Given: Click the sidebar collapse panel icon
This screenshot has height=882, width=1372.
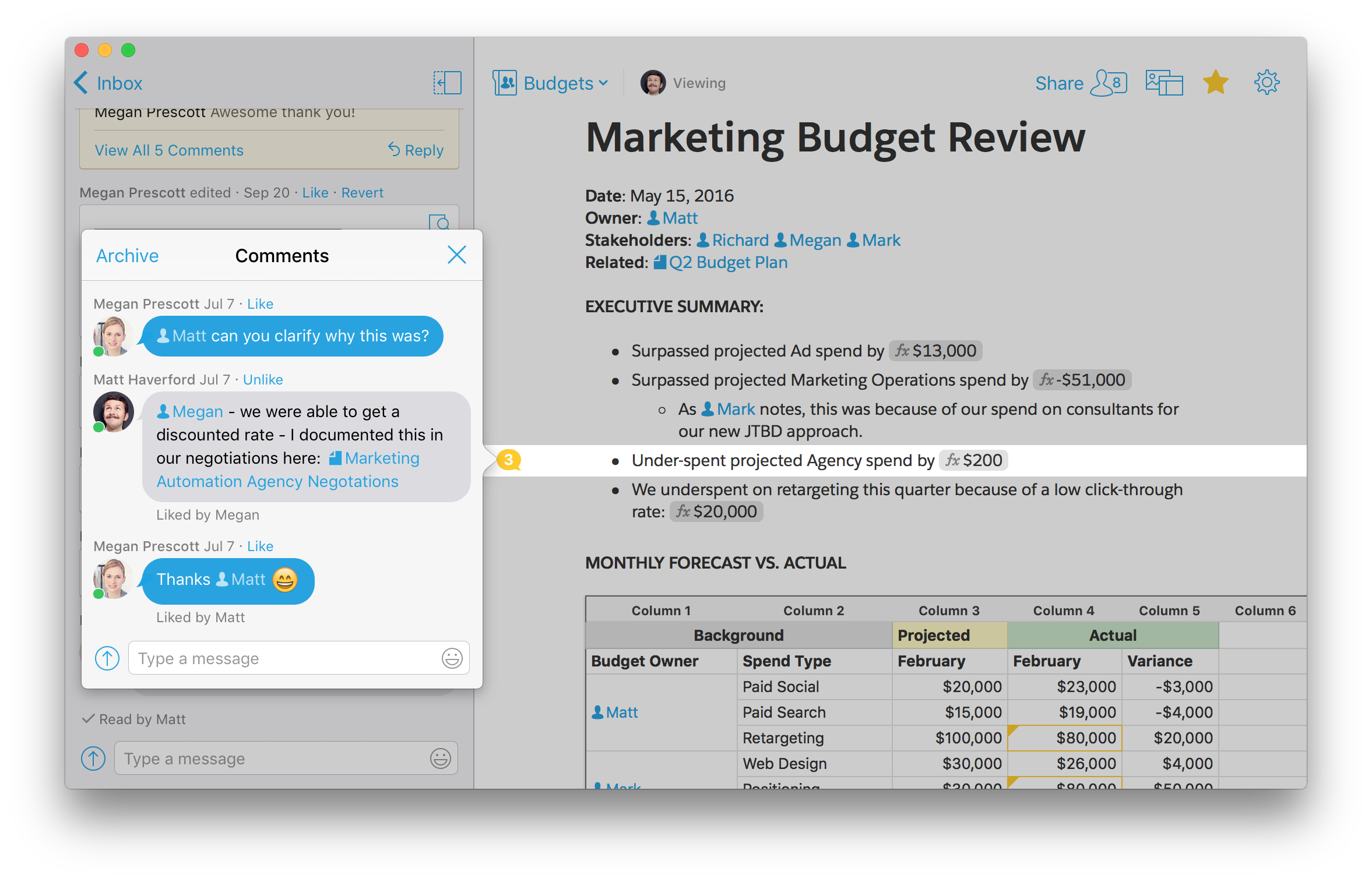Looking at the screenshot, I should click(447, 83).
